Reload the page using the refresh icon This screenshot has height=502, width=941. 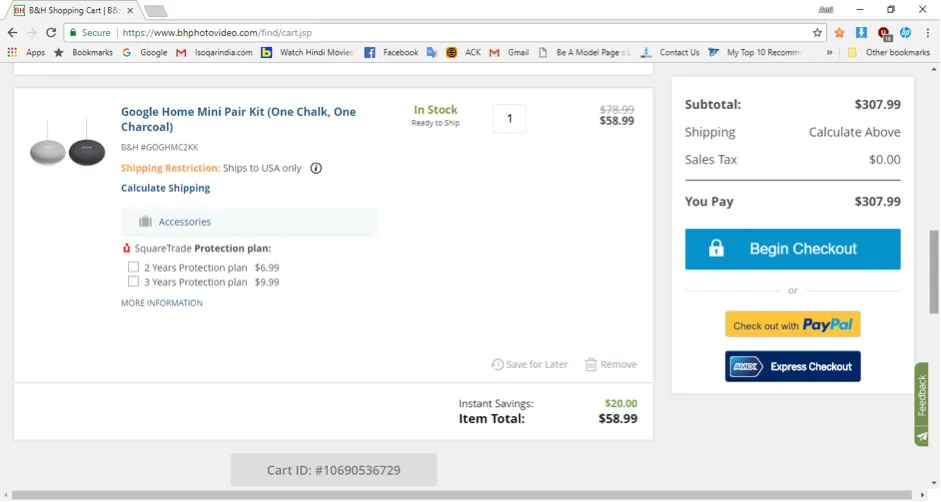tap(51, 33)
